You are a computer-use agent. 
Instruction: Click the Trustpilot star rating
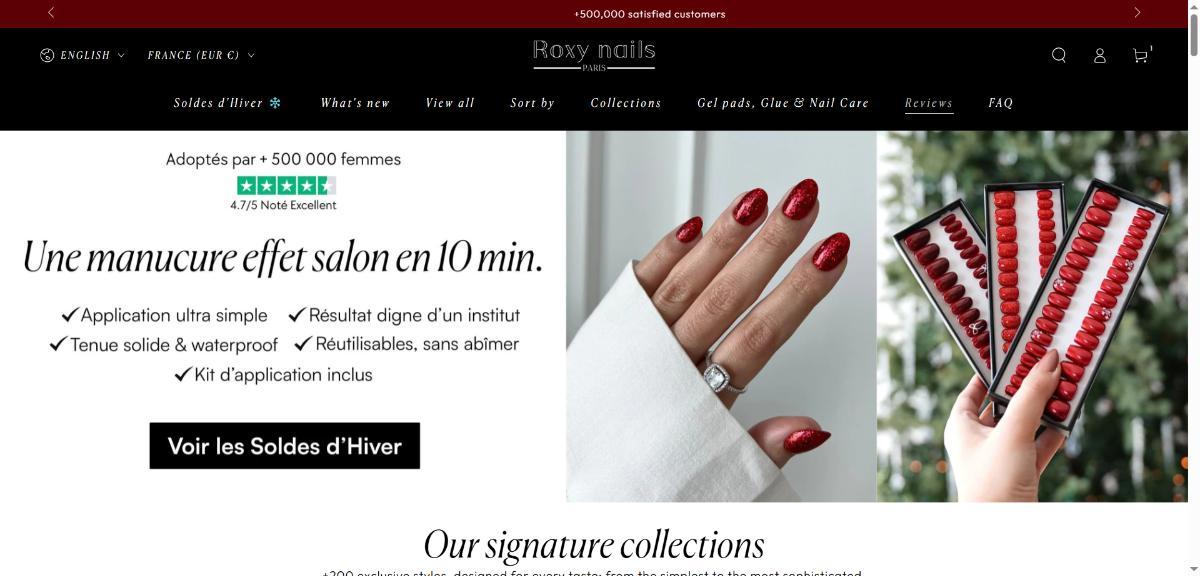[286, 185]
